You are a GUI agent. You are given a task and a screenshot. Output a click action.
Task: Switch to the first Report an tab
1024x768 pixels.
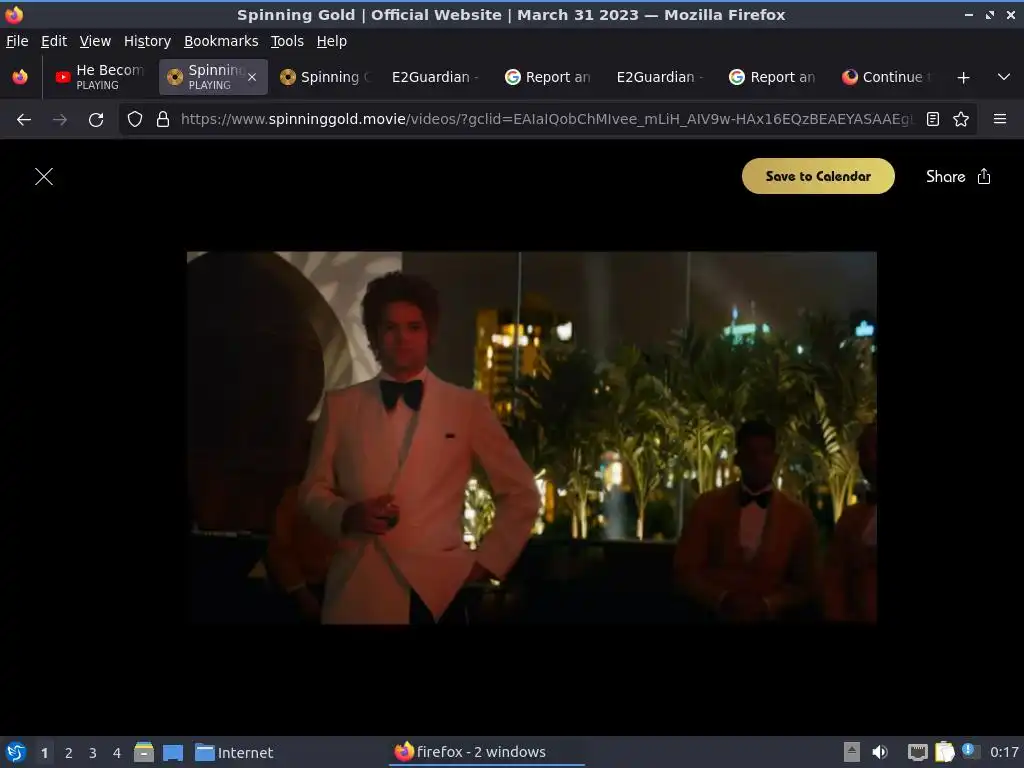[548, 77]
